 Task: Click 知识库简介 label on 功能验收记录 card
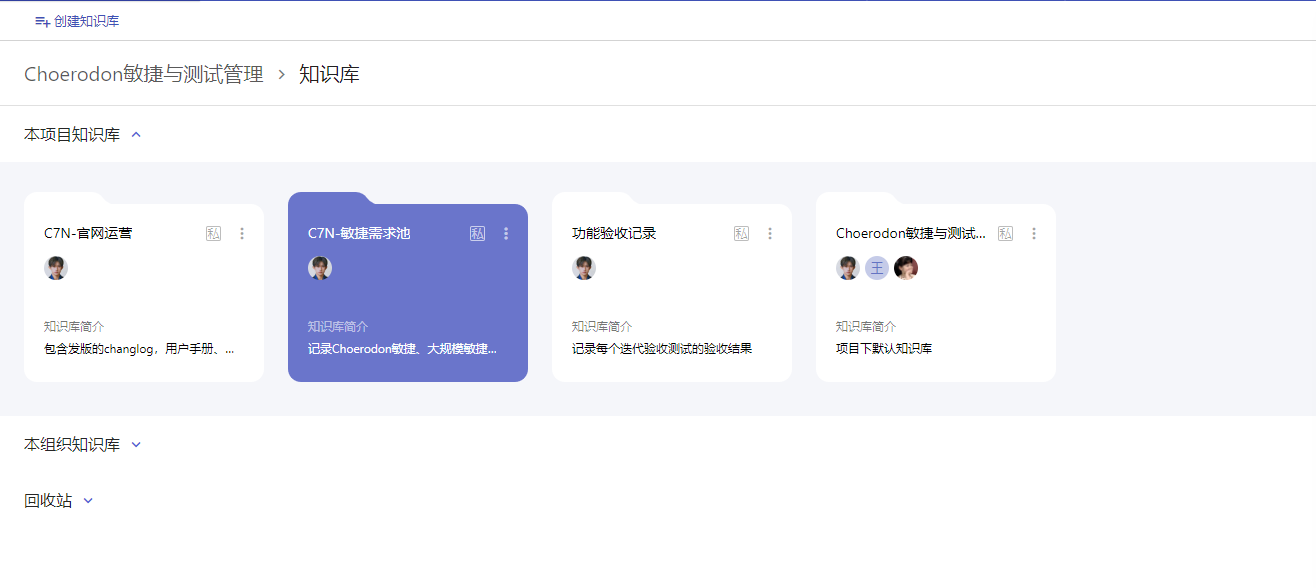602,327
